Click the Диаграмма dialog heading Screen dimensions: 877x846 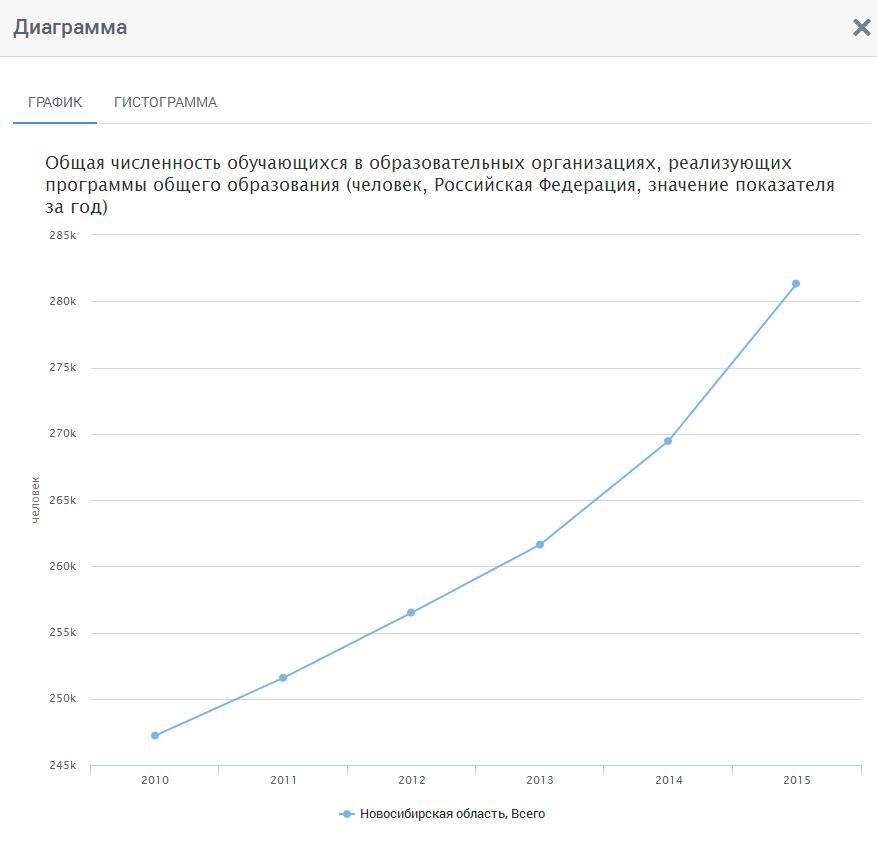[70, 27]
